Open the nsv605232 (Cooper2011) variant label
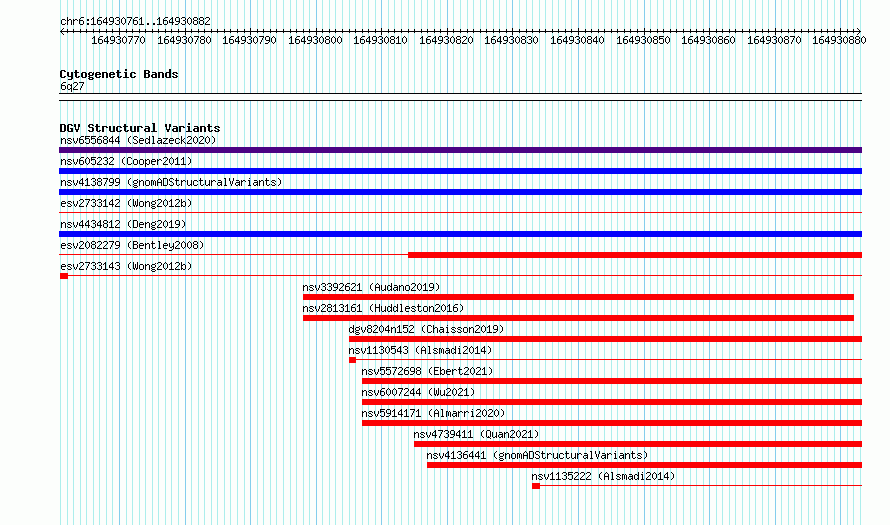 pyautogui.click(x=126, y=161)
